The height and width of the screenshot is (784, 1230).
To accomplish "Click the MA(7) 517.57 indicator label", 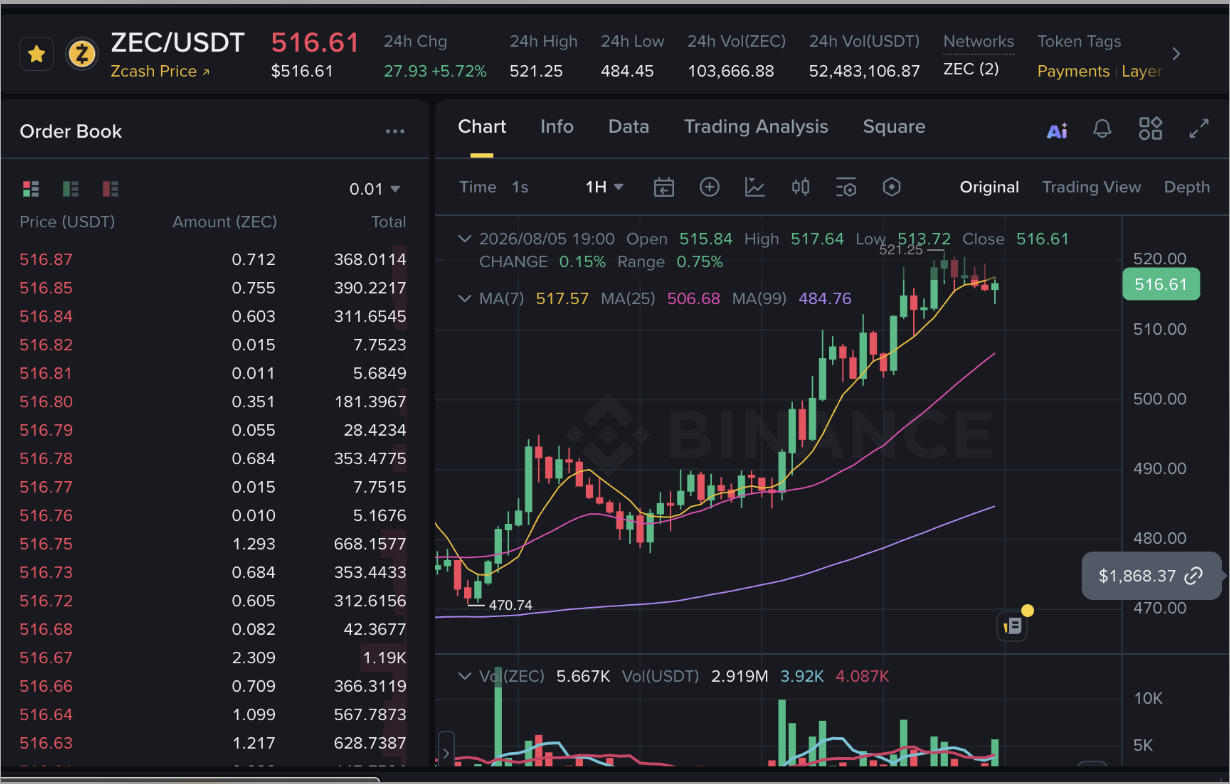I will tap(535, 298).
